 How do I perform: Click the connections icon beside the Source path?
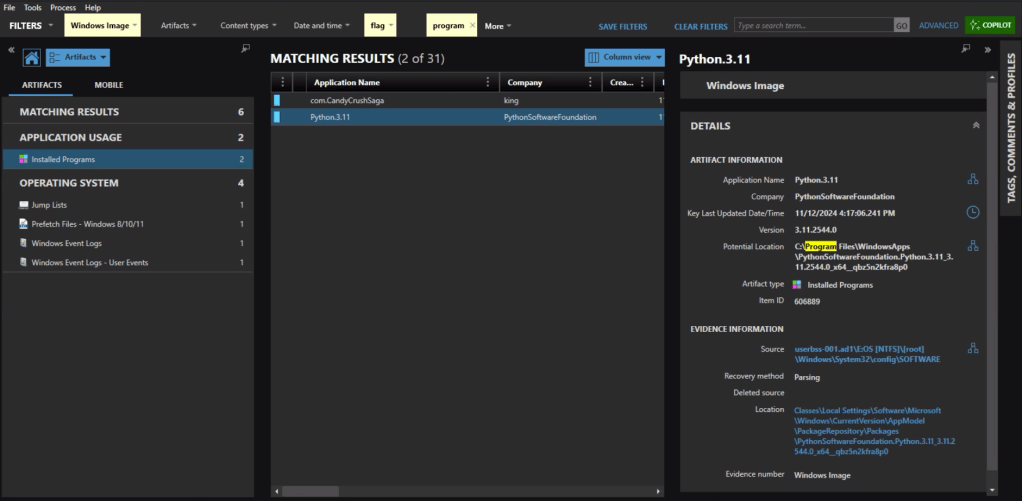click(972, 348)
